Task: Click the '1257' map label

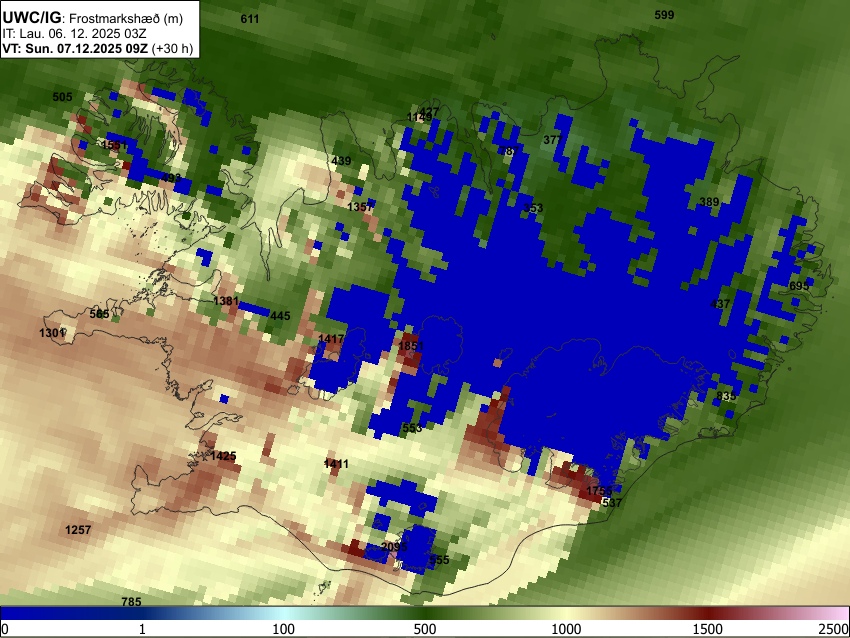Action: coord(78,530)
